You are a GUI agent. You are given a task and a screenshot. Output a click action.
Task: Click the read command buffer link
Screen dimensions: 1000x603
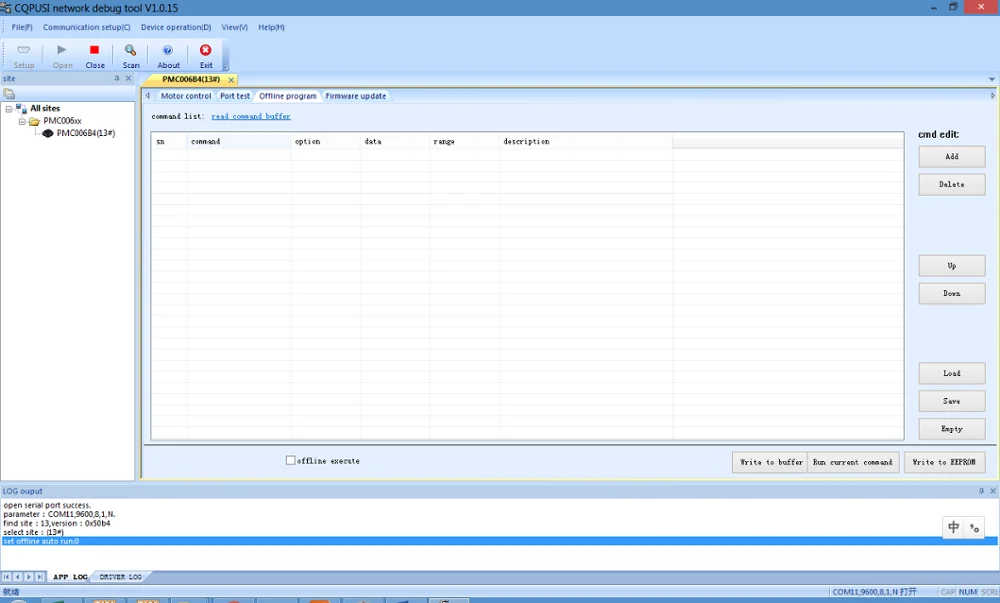[x=251, y=116]
